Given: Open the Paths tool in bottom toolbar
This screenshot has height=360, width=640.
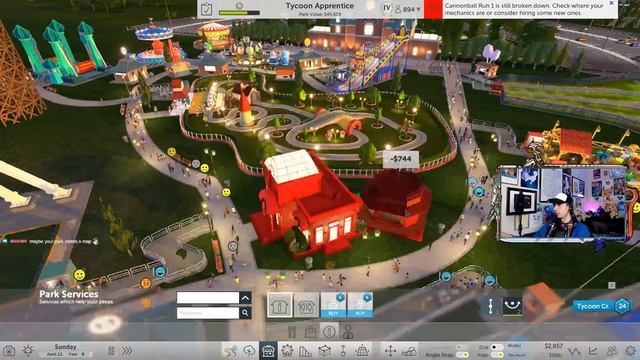Looking at the screenshot, I should tap(231, 351).
